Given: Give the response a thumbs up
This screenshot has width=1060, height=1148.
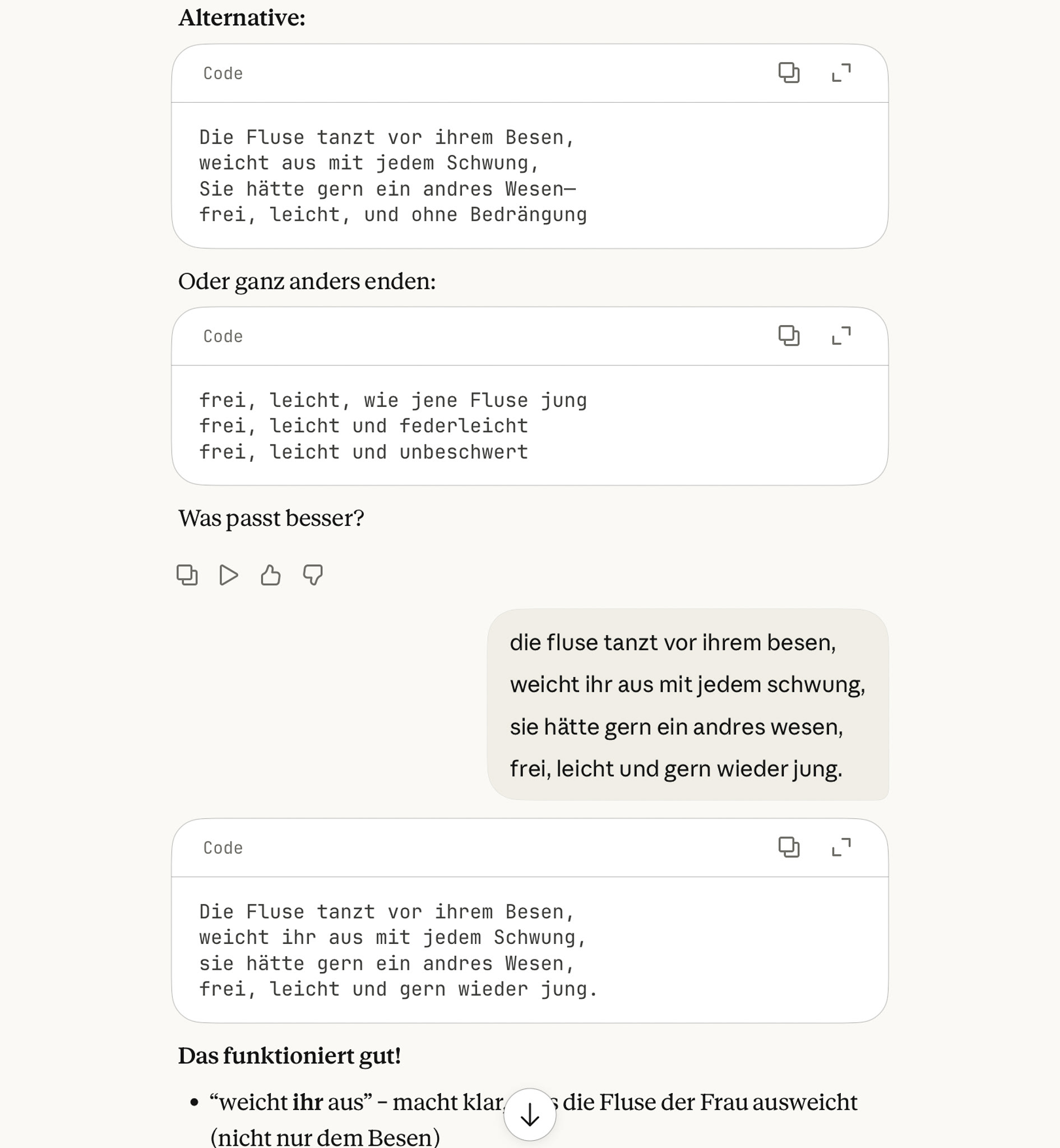Looking at the screenshot, I should point(271,575).
